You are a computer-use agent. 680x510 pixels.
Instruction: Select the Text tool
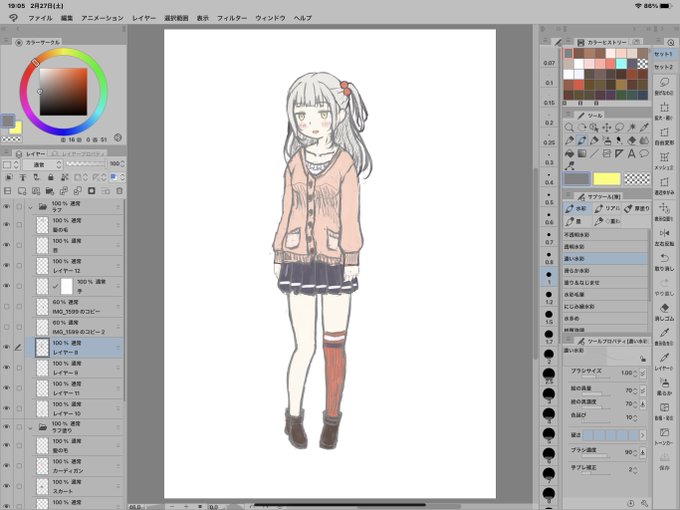tap(632, 154)
